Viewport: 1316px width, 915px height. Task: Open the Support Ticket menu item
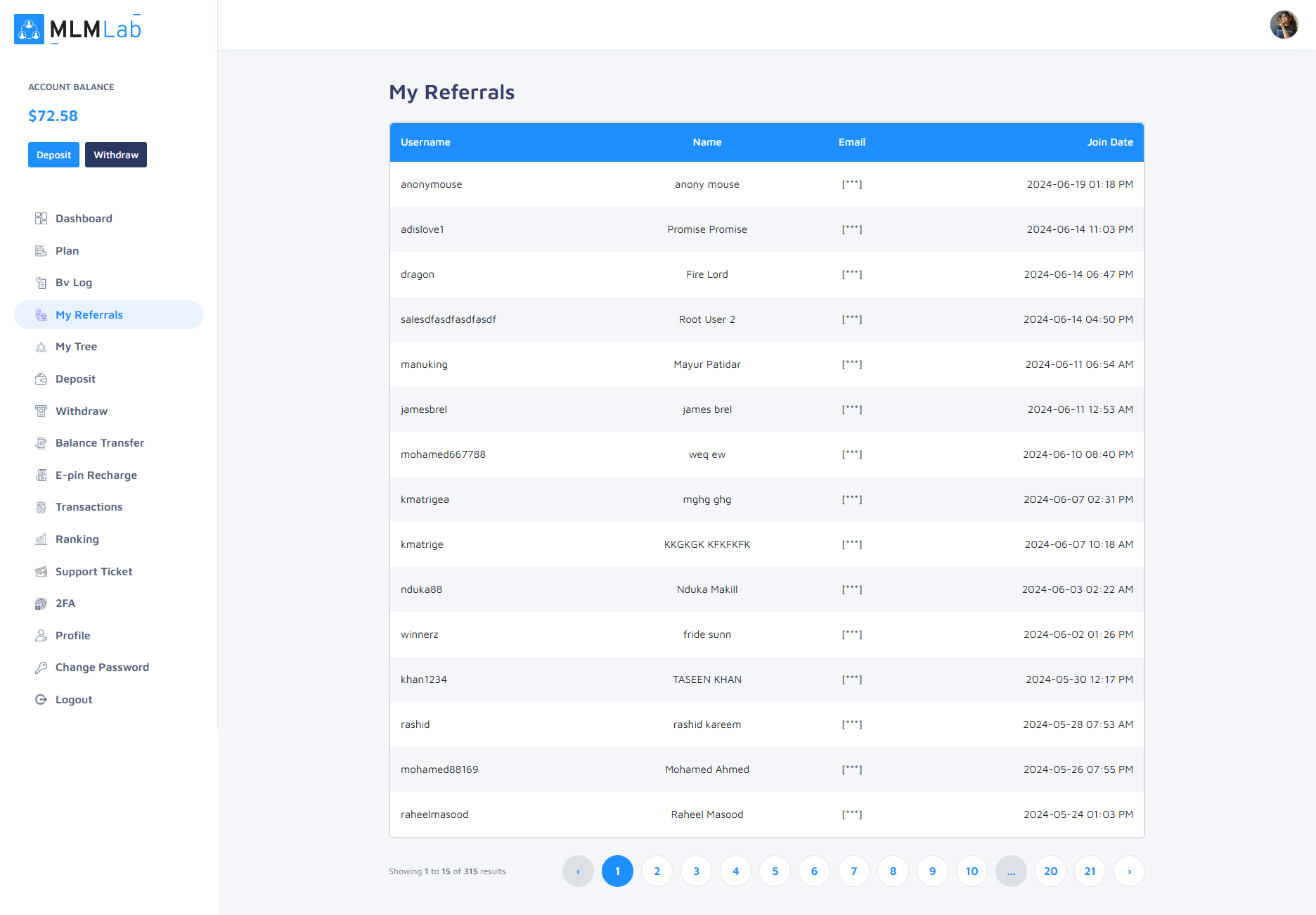coord(93,572)
